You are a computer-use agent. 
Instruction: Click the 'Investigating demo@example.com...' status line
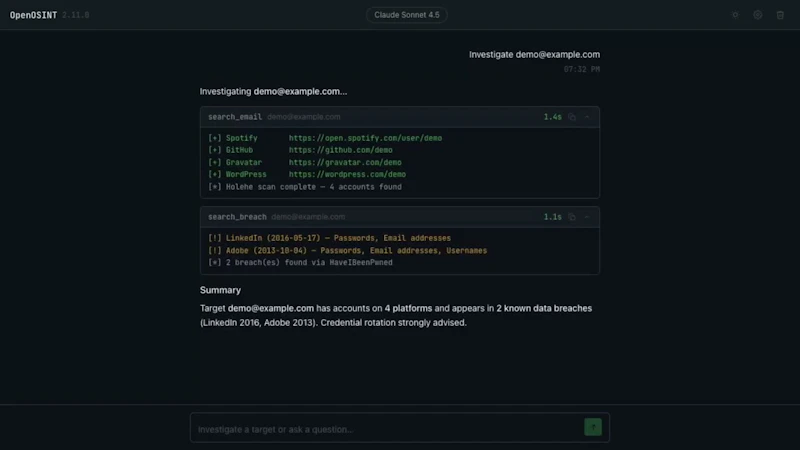point(273,91)
